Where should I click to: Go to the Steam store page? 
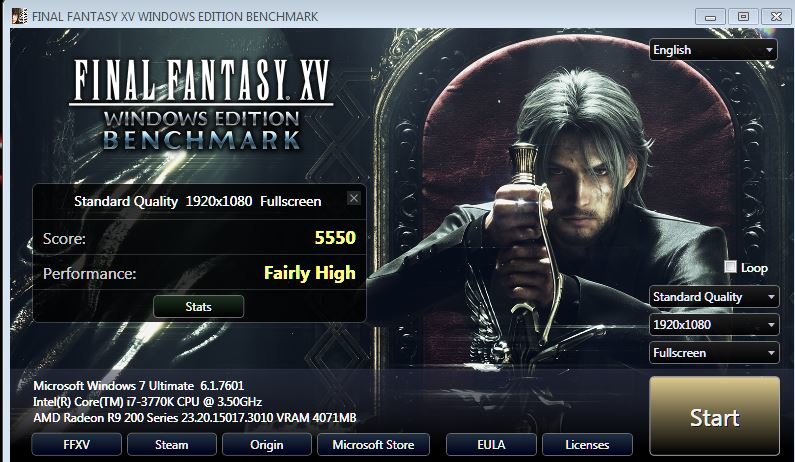pyautogui.click(x=171, y=445)
